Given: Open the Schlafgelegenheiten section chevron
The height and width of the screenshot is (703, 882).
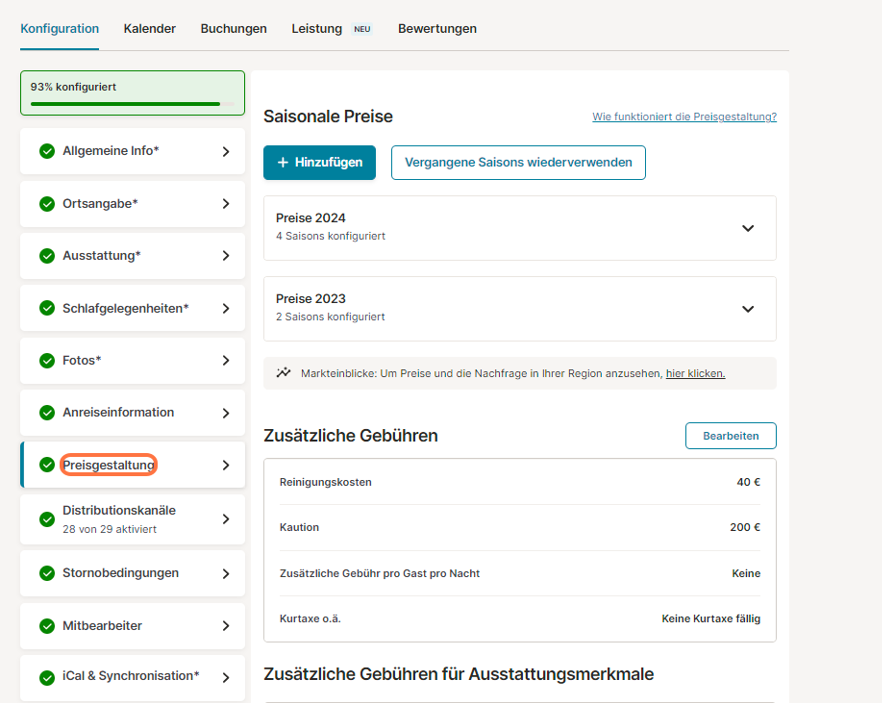Looking at the screenshot, I should [x=226, y=308].
